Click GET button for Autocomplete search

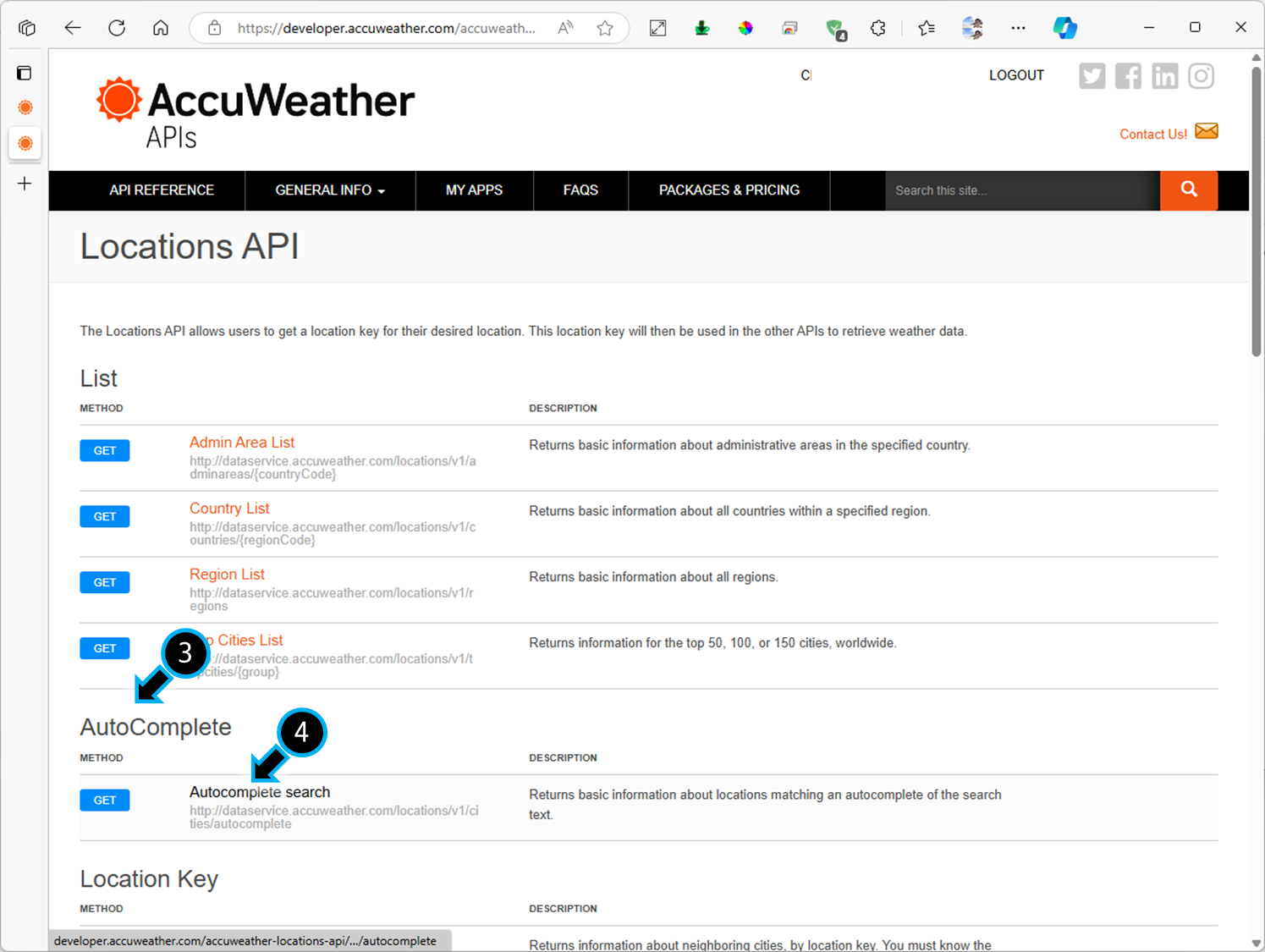[105, 800]
